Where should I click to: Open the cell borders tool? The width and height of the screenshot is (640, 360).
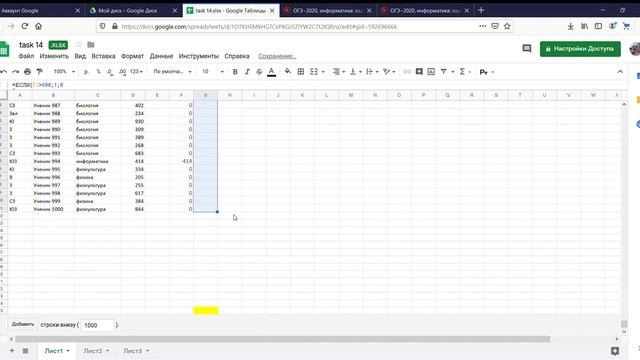point(301,72)
